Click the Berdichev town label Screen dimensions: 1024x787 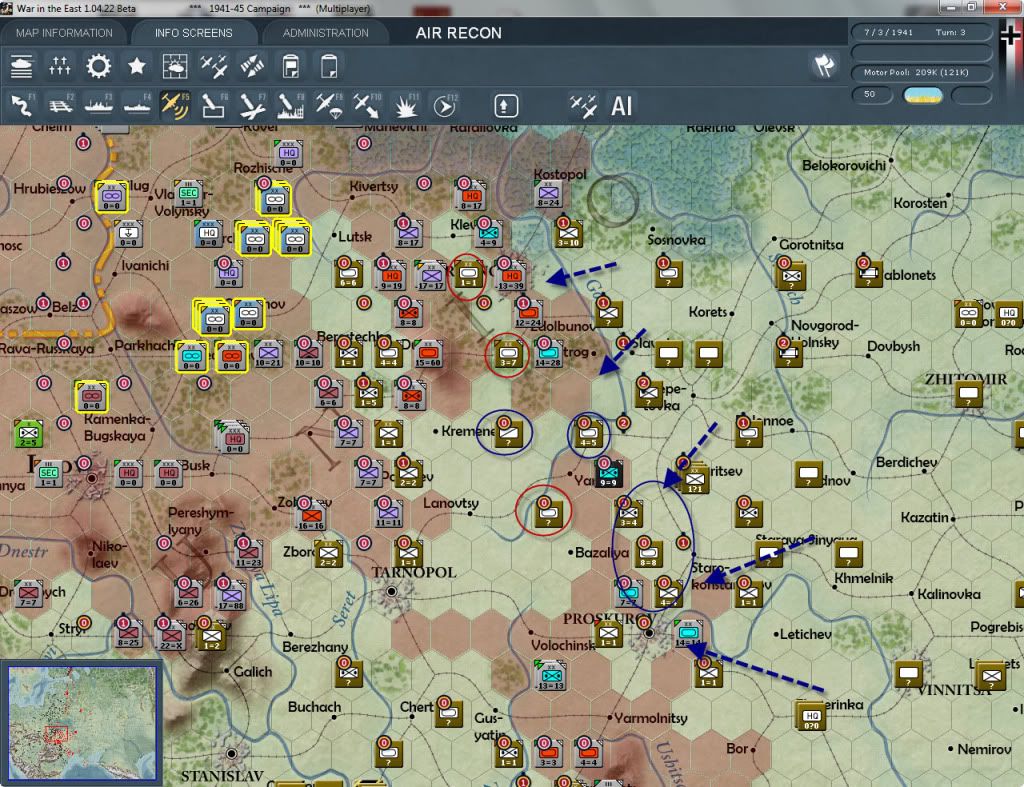tap(906, 462)
